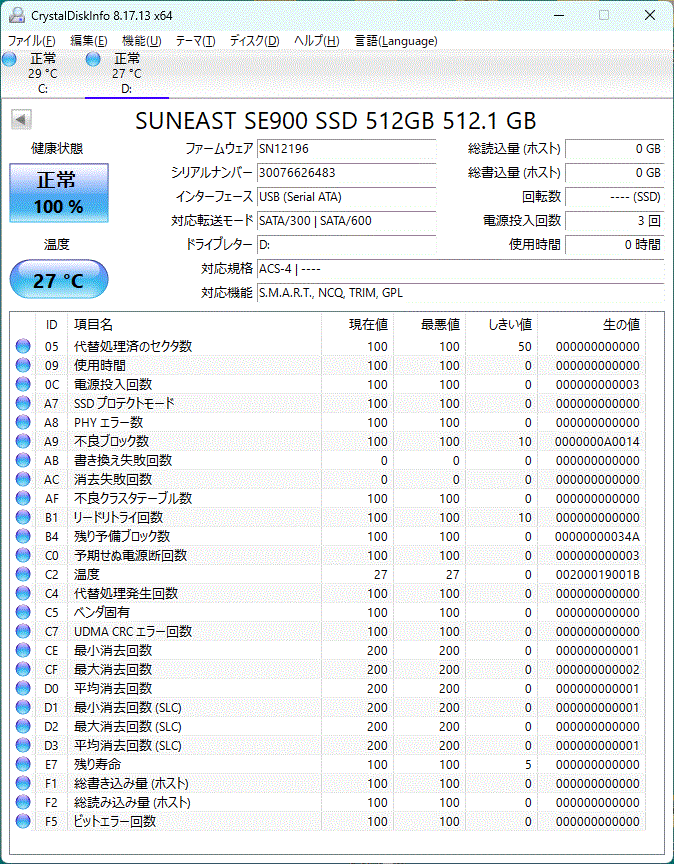
Task: Click the previous disk arrow icon
Action: point(19,120)
